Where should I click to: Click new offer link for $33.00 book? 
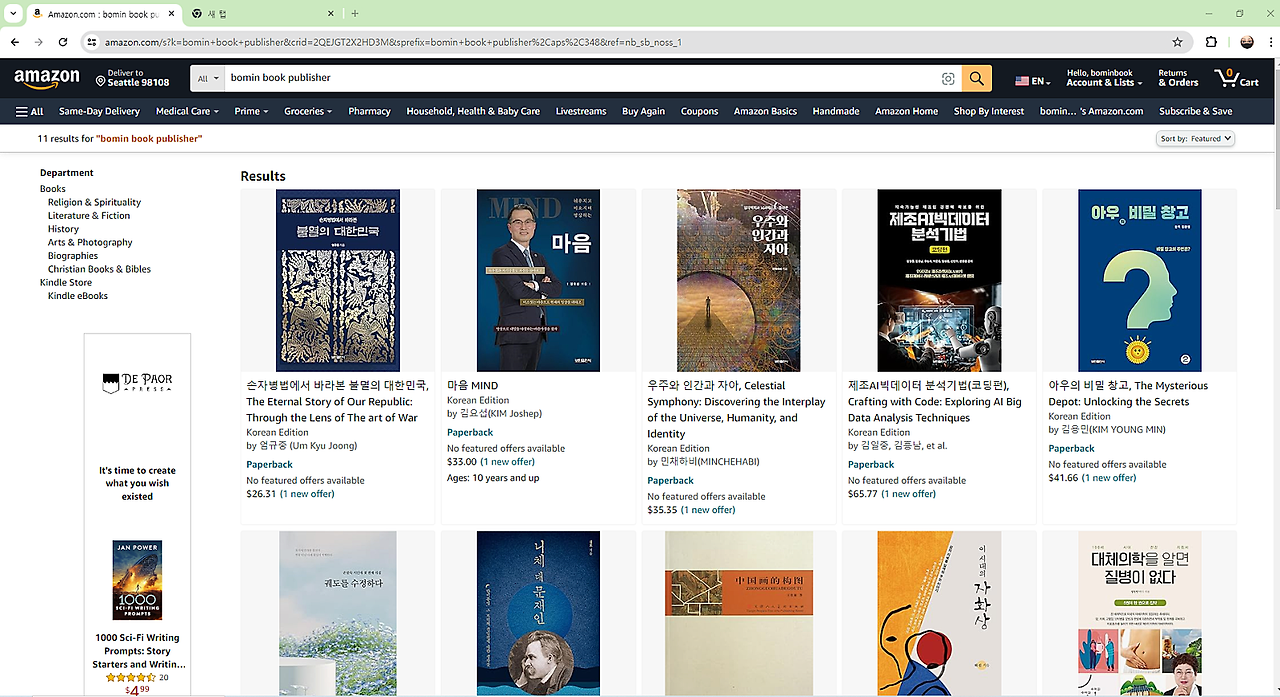[507, 462]
